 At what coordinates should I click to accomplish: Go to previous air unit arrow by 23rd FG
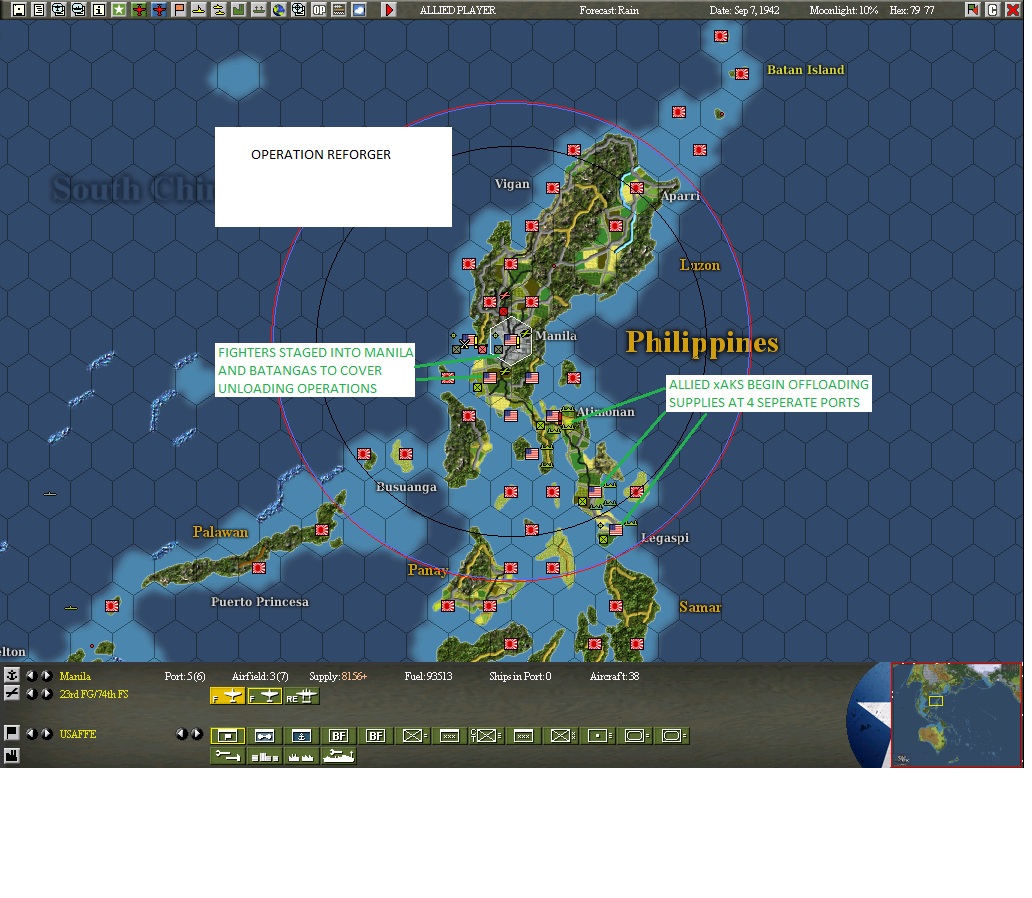pos(31,693)
